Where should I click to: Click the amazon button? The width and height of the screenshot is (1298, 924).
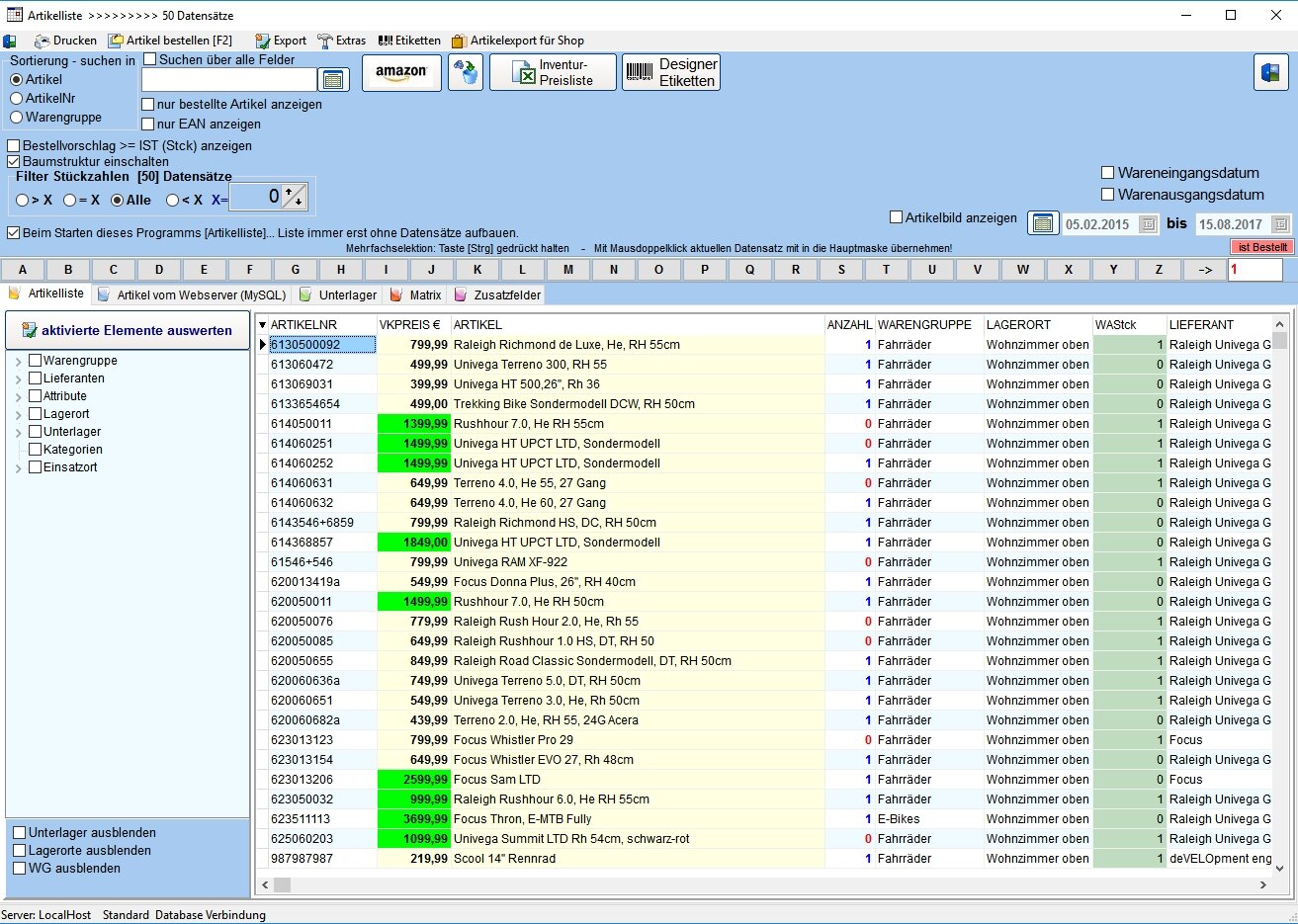pyautogui.click(x=401, y=73)
